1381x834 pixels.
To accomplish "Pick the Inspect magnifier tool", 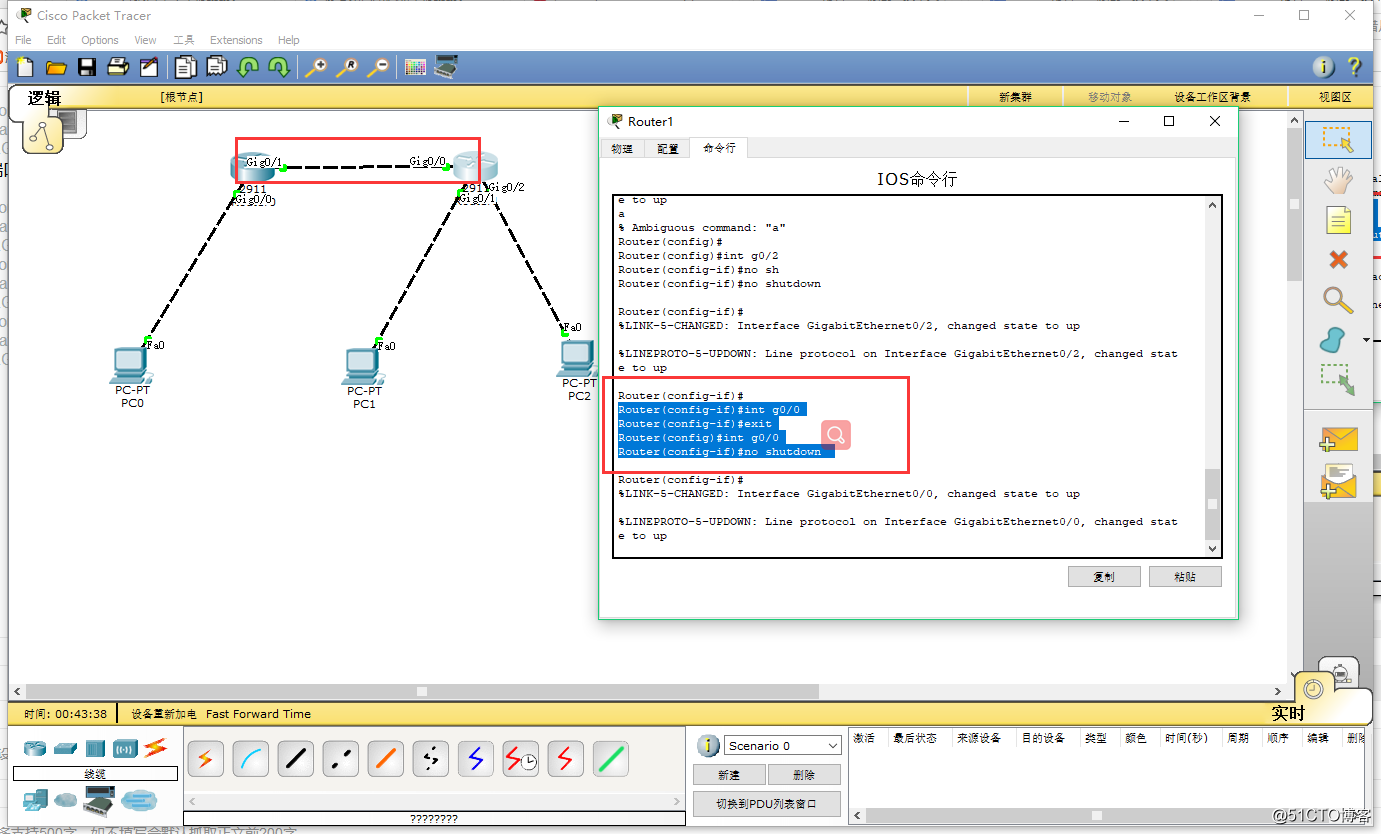I will coord(1338,300).
